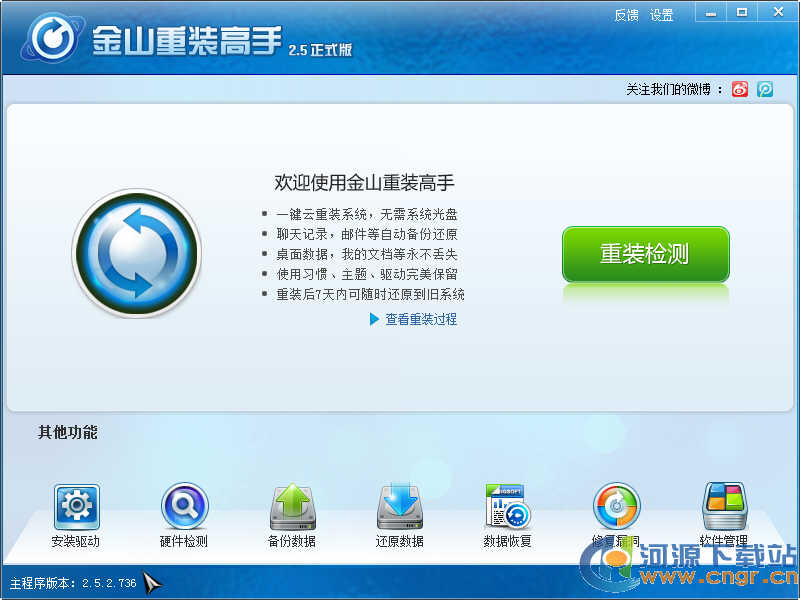This screenshot has height=600, width=800.
Task: Start the 重装检测 reinstall check
Action: (645, 254)
